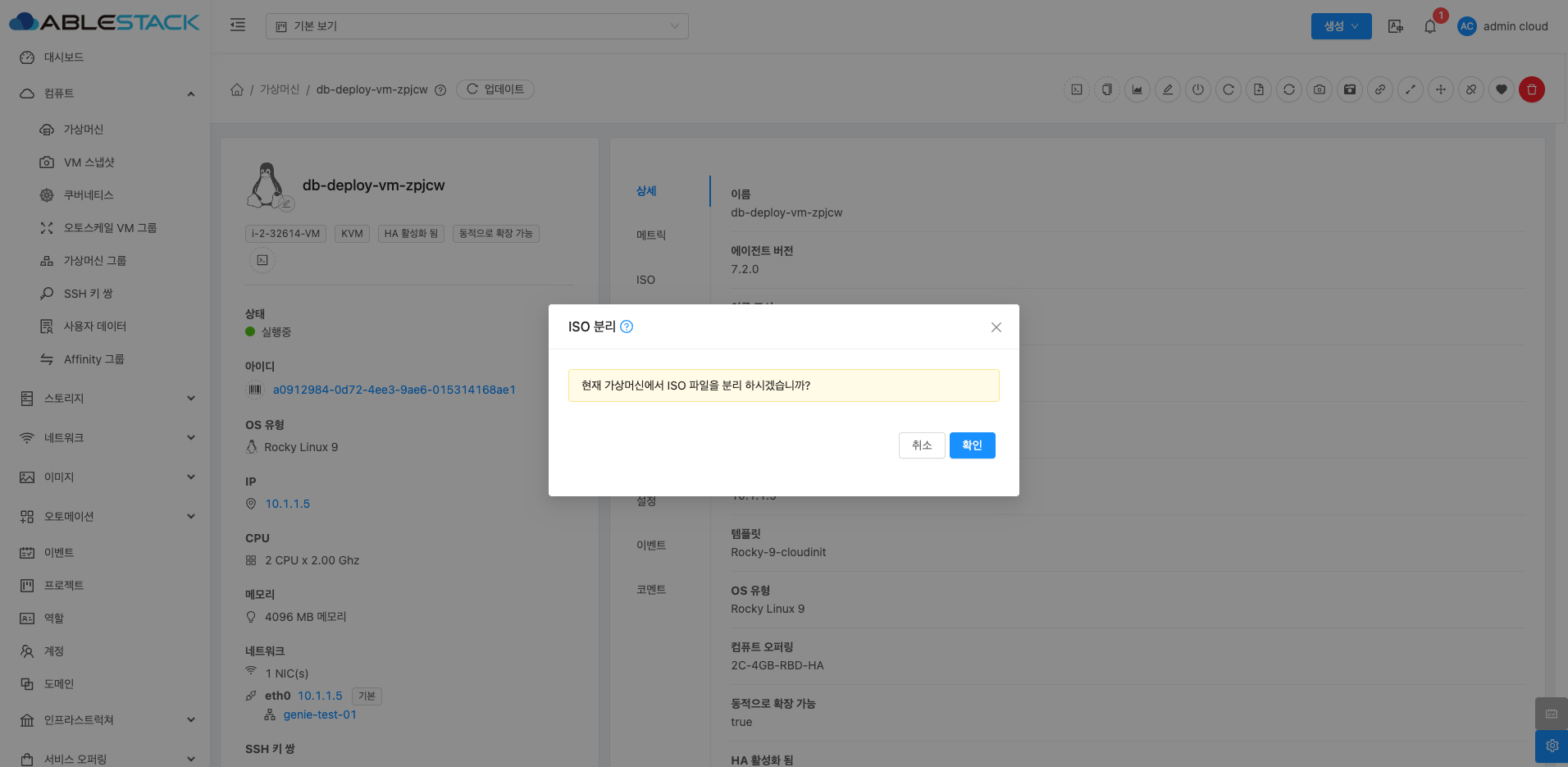
Task: Click the 업데이트 refresh button
Action: (495, 89)
